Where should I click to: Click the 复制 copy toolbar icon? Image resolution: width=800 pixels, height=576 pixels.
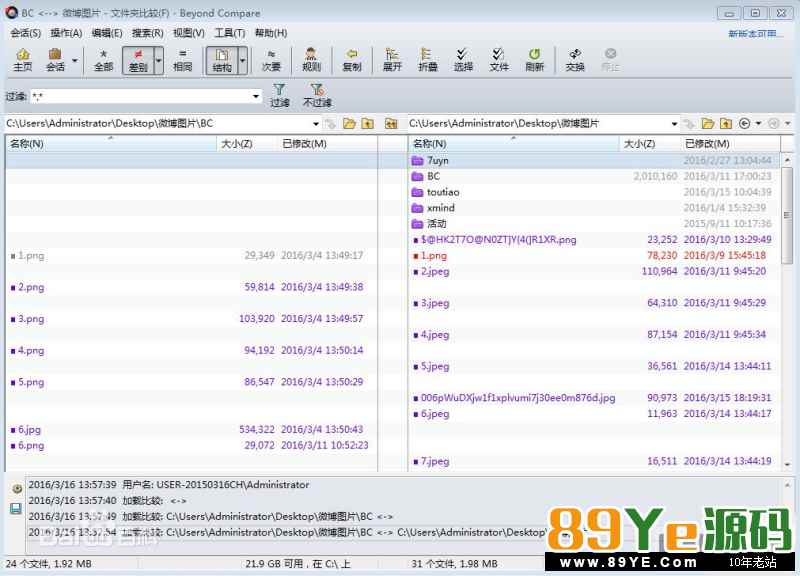[352, 60]
